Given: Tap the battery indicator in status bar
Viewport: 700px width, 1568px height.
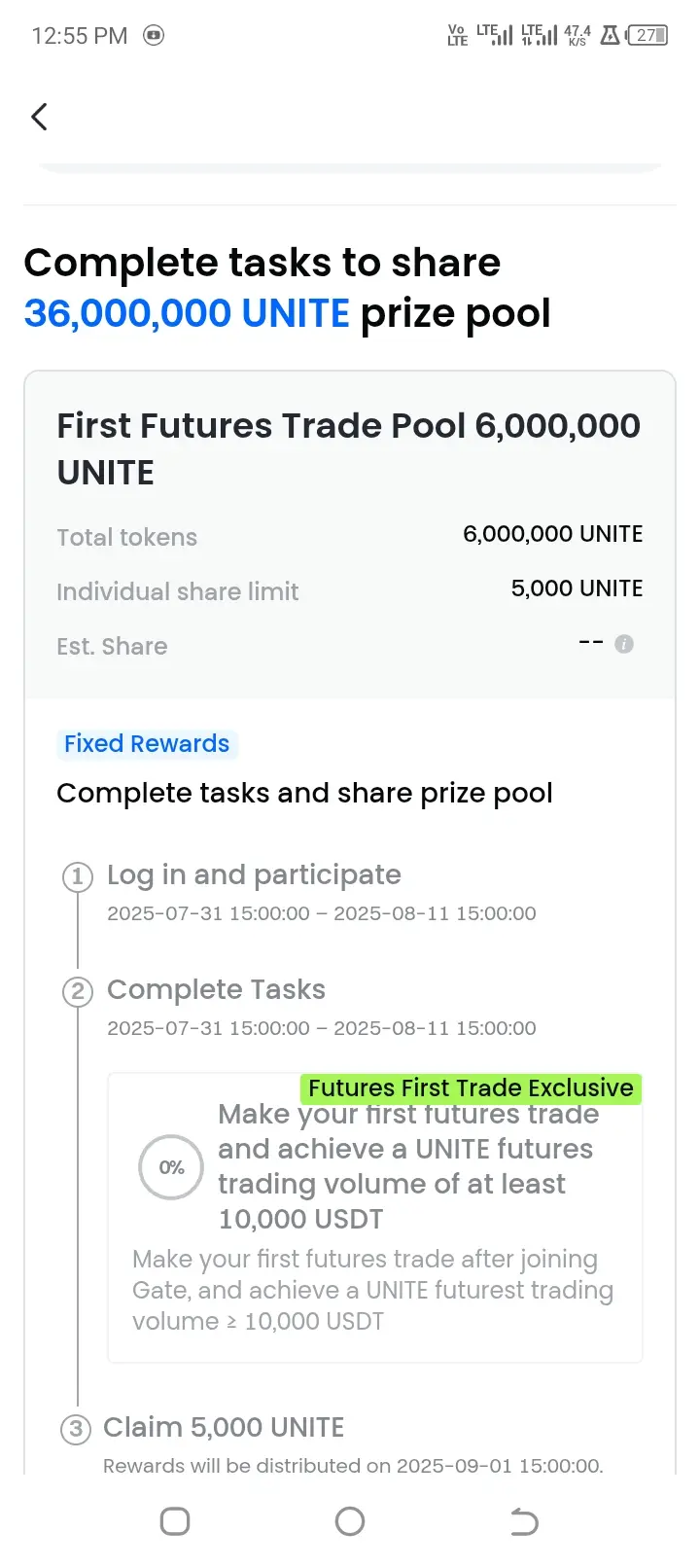Looking at the screenshot, I should pyautogui.click(x=647, y=36).
